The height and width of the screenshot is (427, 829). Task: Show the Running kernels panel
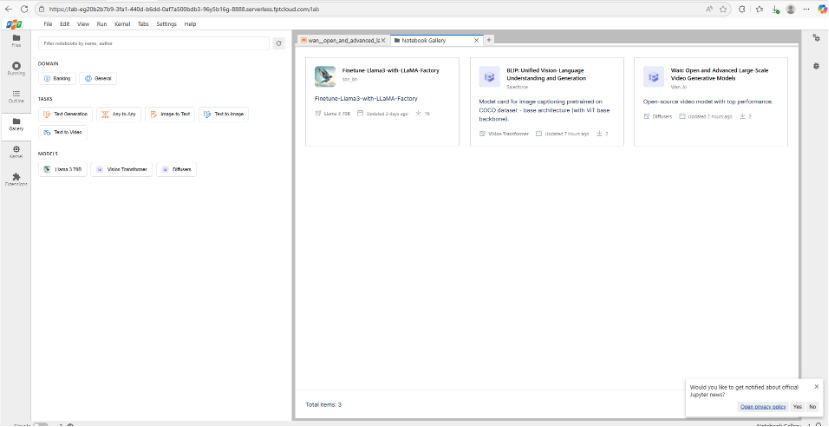pos(16,70)
